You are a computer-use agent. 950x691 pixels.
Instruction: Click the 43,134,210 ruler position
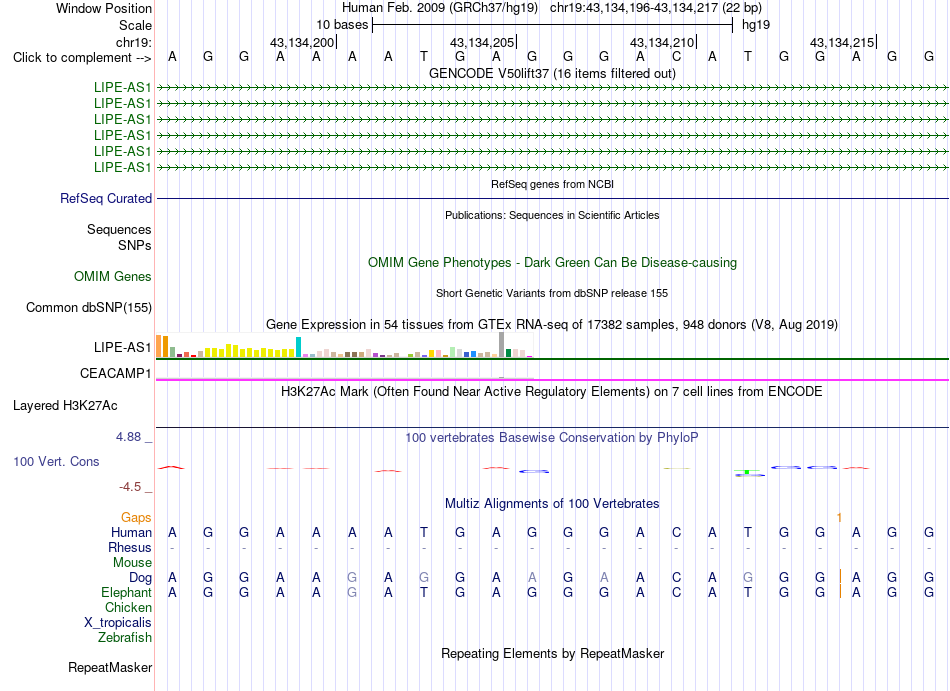pyautogui.click(x=662, y=42)
